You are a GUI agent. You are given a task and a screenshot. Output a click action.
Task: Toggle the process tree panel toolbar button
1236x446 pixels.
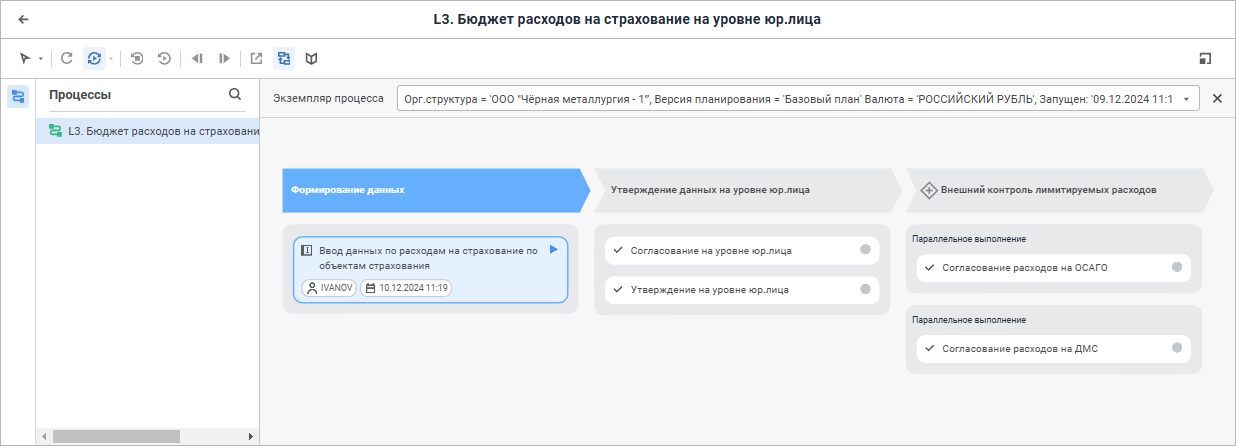[284, 59]
